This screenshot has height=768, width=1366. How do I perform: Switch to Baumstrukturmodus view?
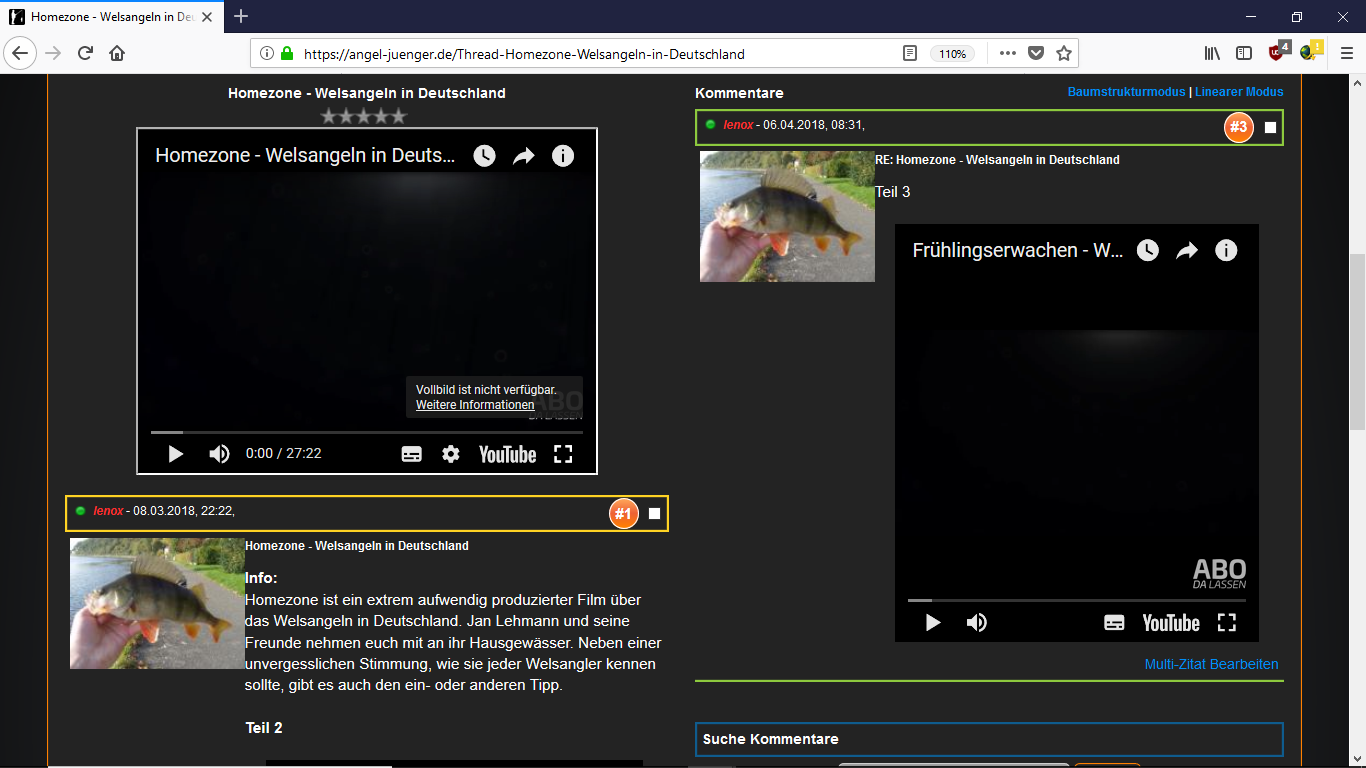(1126, 92)
